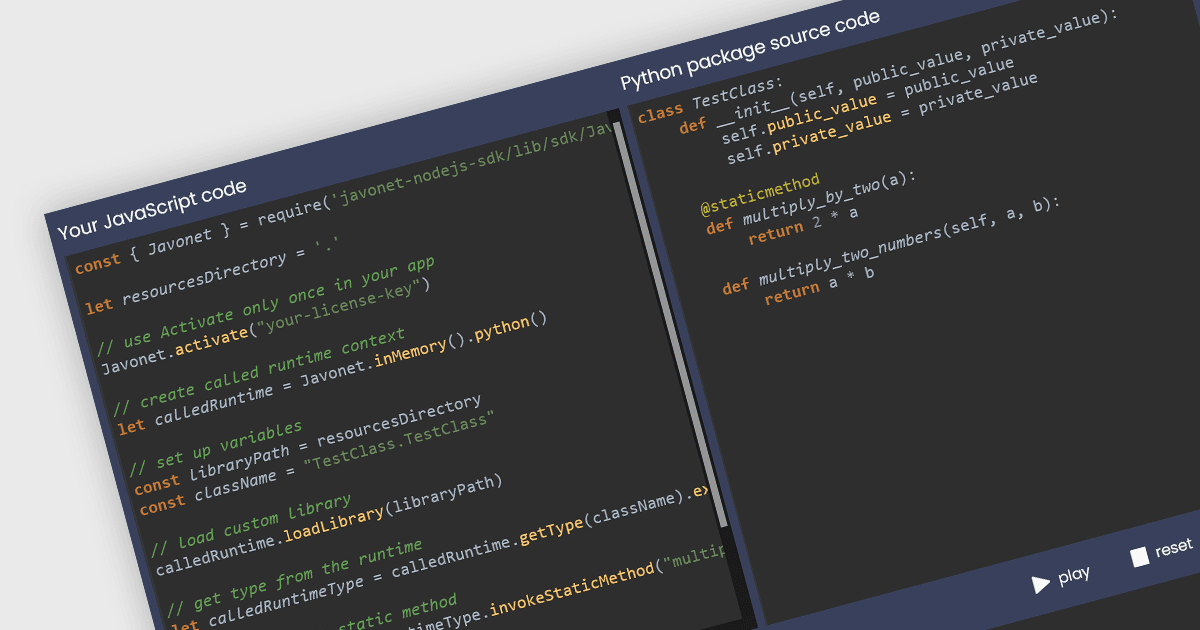The image size is (1200, 630).
Task: Click the white reset square icon
Action: pos(1139,558)
